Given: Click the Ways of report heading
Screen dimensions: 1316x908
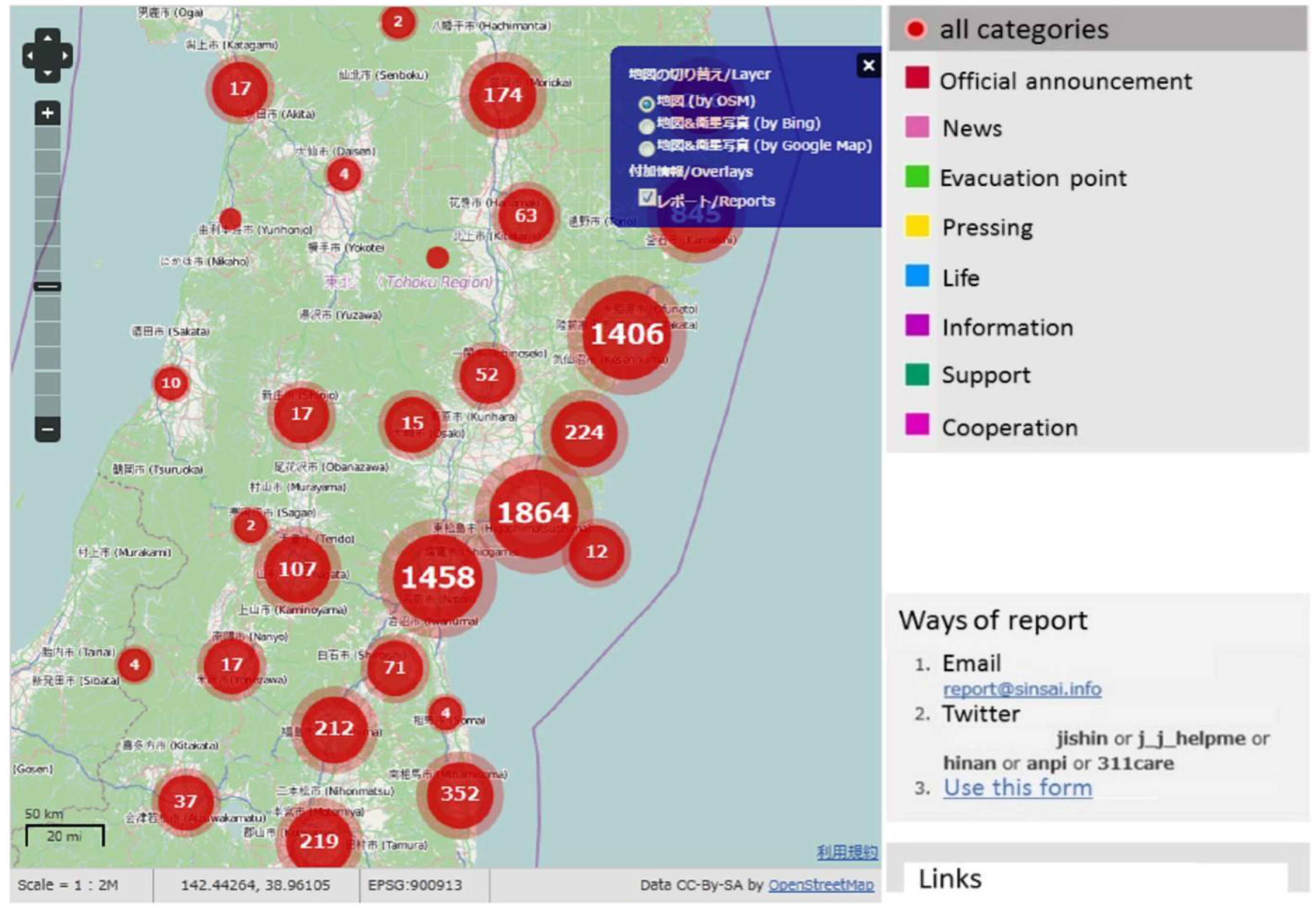Looking at the screenshot, I should pyautogui.click(x=993, y=620).
